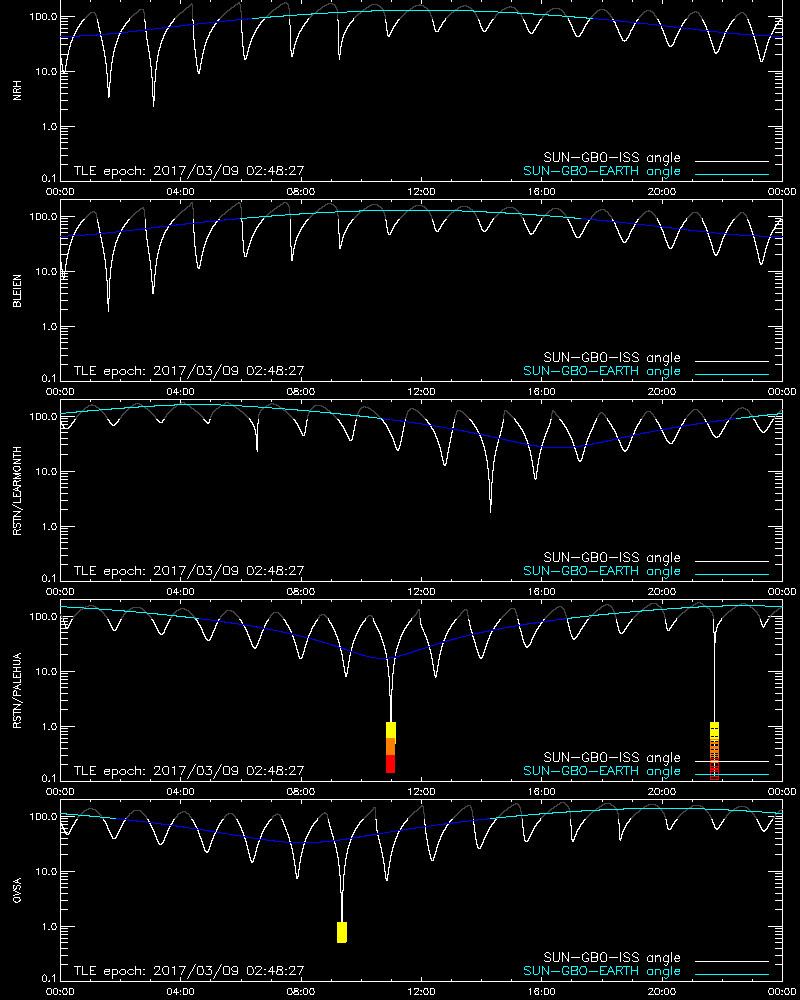
Task: Click the BLEIEN y-axis station label
Action: tap(17, 291)
